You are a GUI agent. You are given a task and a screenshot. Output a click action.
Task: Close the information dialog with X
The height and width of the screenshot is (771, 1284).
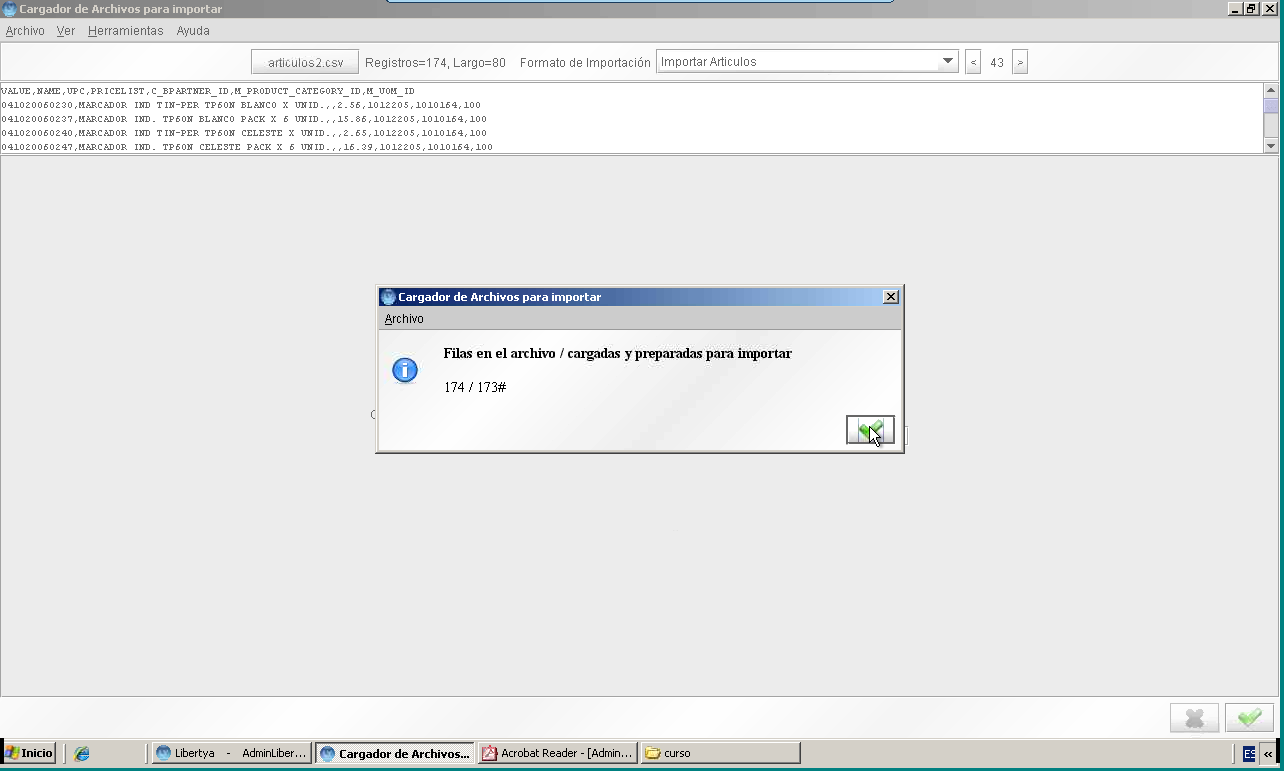(891, 297)
